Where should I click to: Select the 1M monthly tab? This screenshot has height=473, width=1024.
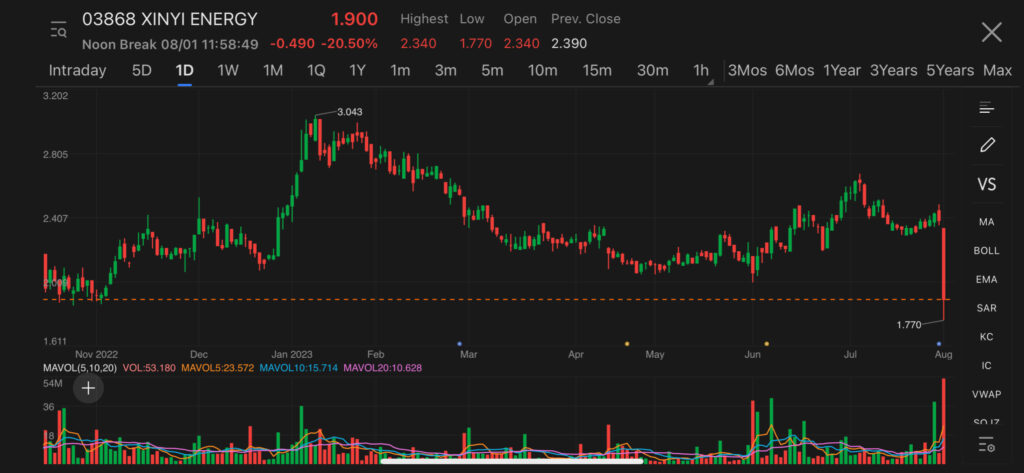(x=273, y=71)
